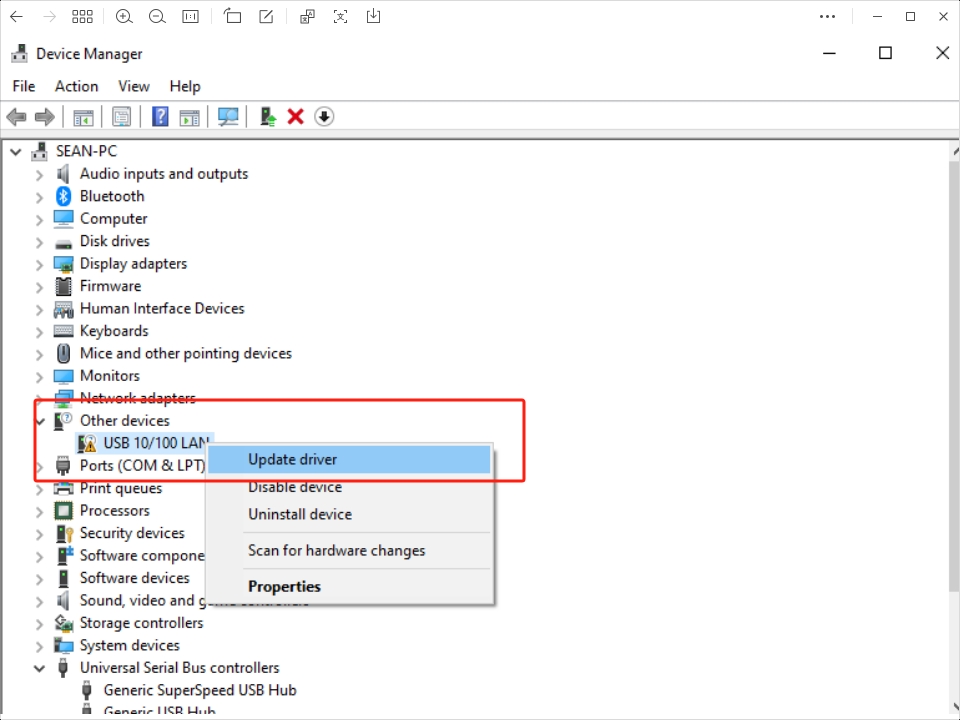Select Update driver from context menu
Image resolution: width=960 pixels, height=720 pixels.
pos(293,460)
